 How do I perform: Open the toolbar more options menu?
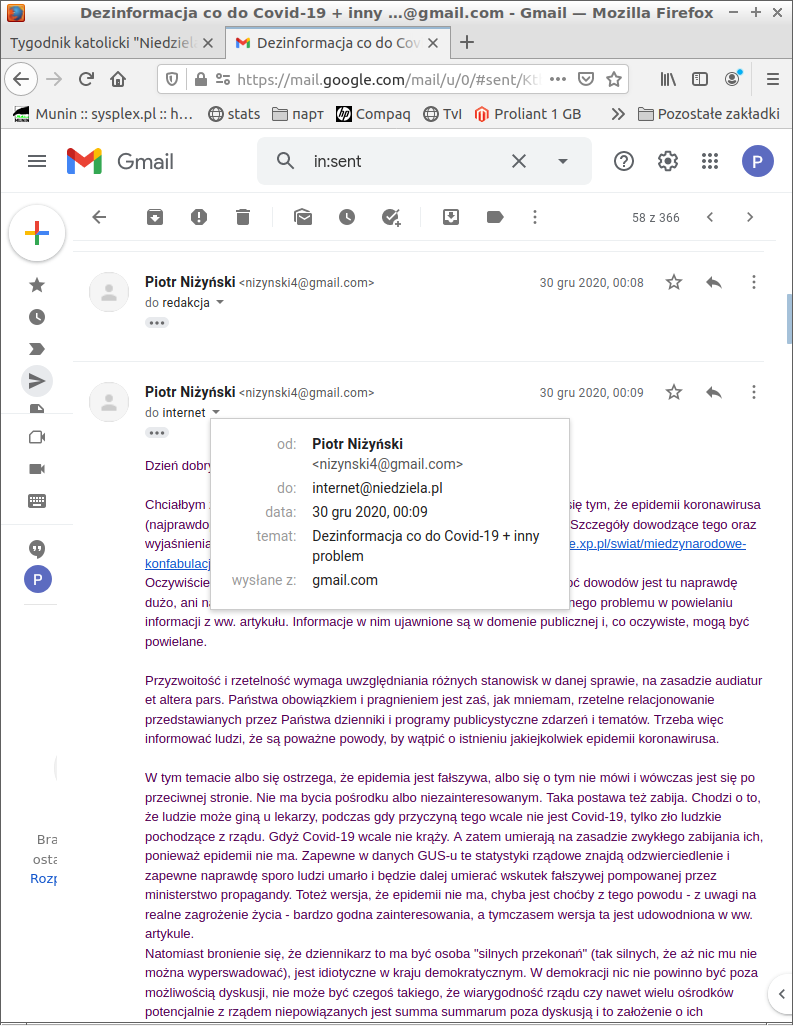tap(535, 217)
